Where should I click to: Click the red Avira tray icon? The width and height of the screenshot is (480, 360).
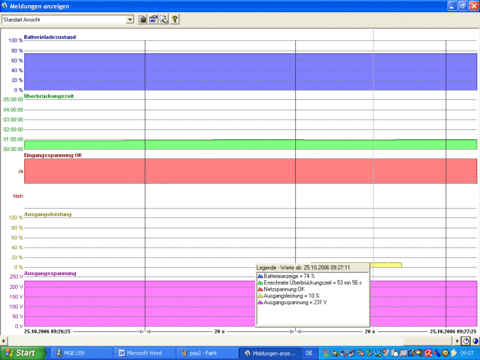[428, 353]
